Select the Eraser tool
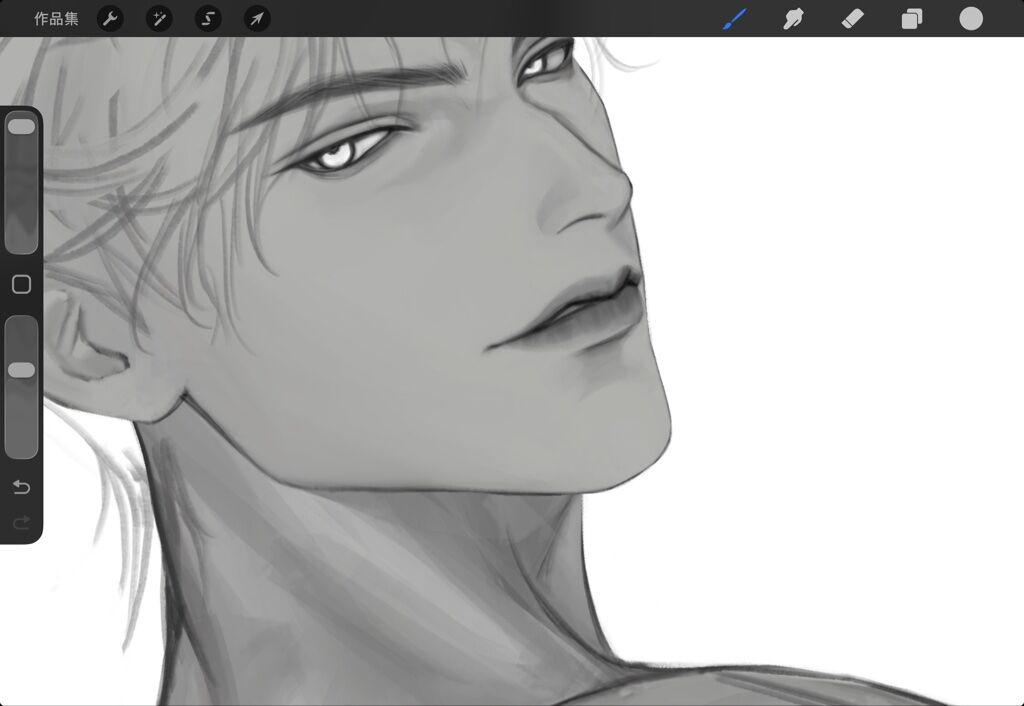 (x=852, y=19)
